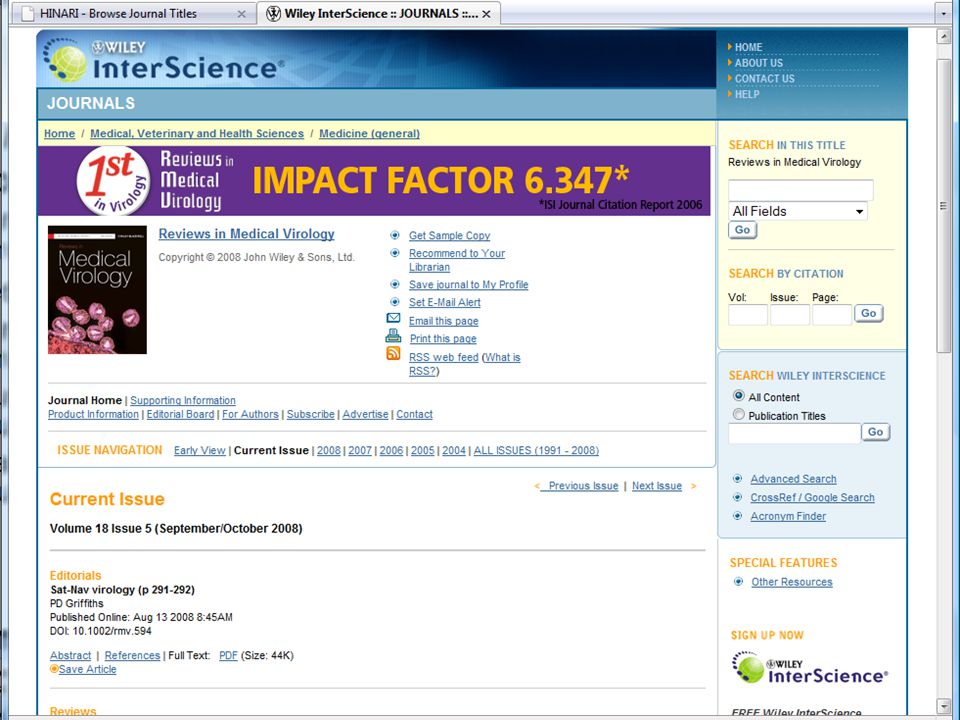960x720 pixels.
Task: Open the browser tab list dropdown arrow
Action: tap(943, 13)
